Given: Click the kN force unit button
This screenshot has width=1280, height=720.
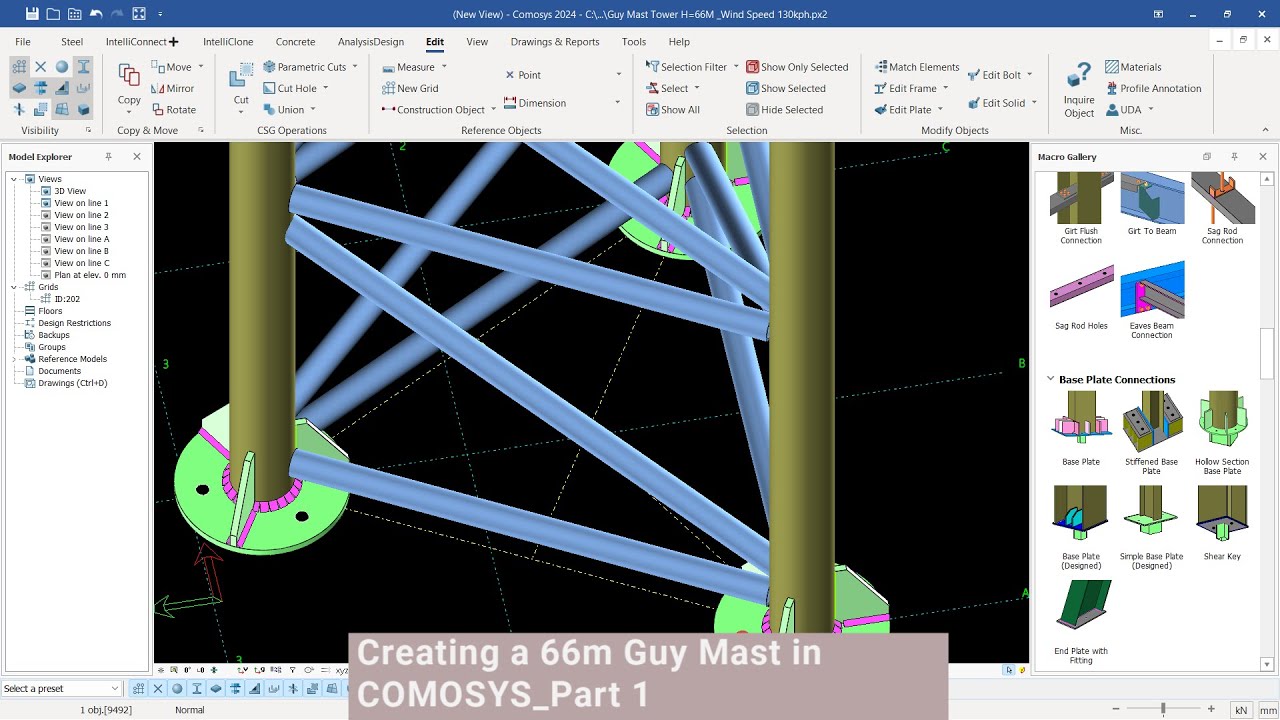Looking at the screenshot, I should pos(1241,710).
